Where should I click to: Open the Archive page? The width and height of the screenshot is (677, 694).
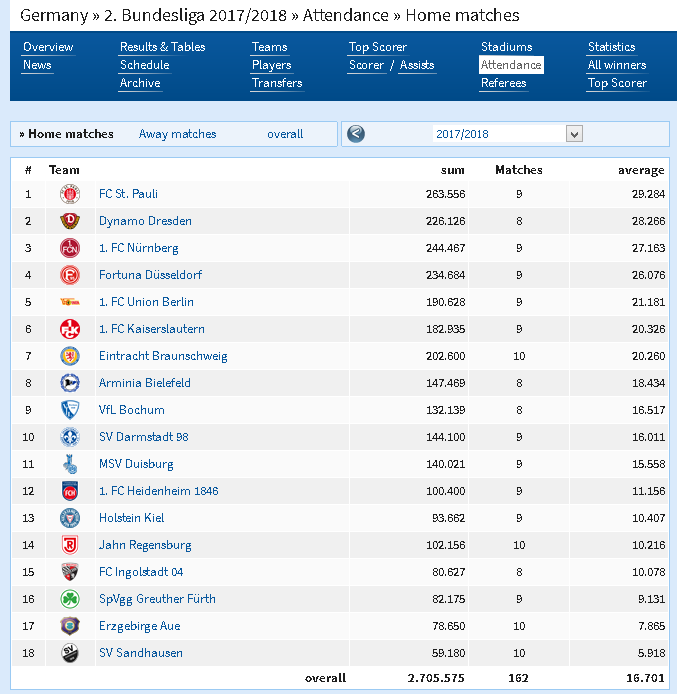click(x=140, y=83)
